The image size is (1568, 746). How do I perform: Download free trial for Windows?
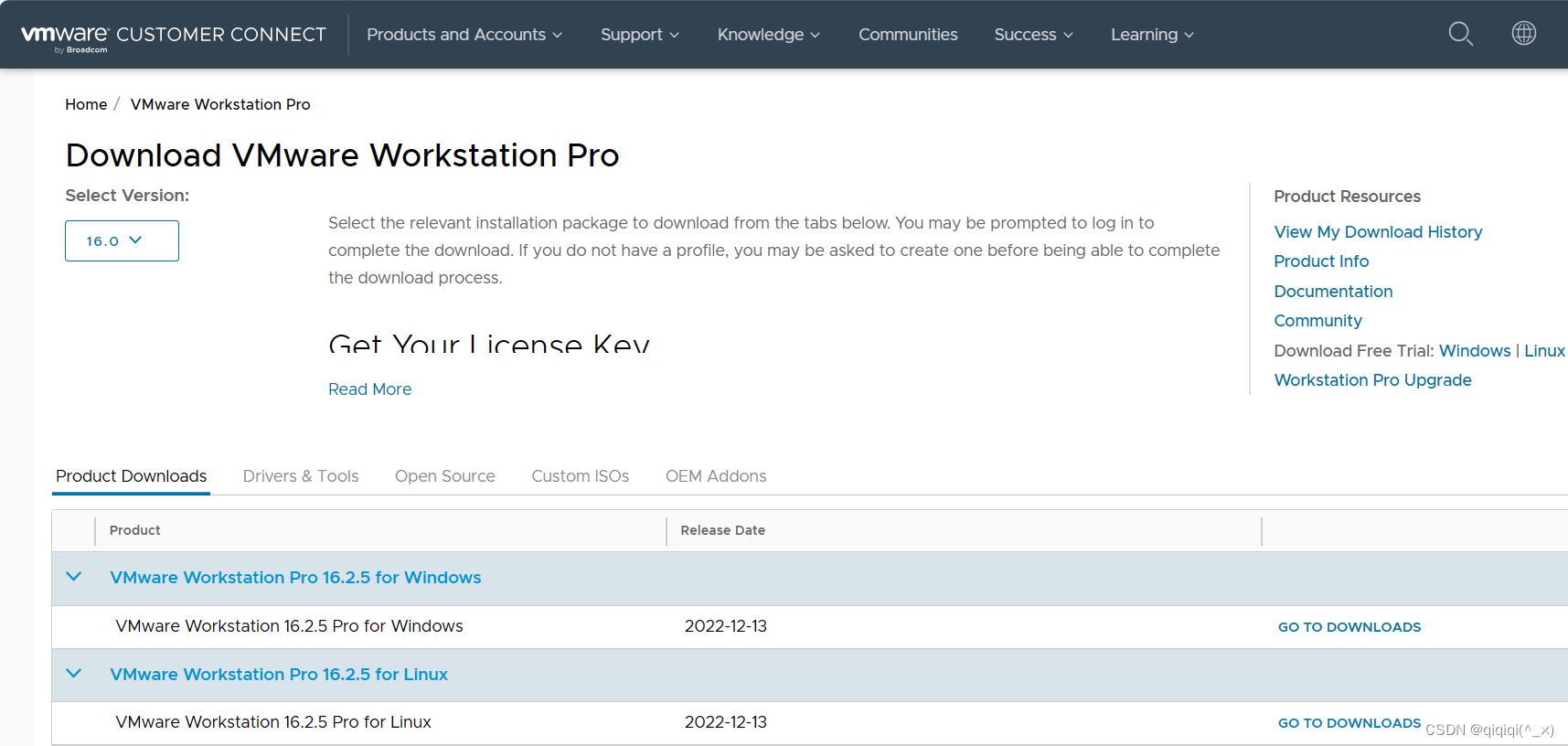pos(1475,351)
